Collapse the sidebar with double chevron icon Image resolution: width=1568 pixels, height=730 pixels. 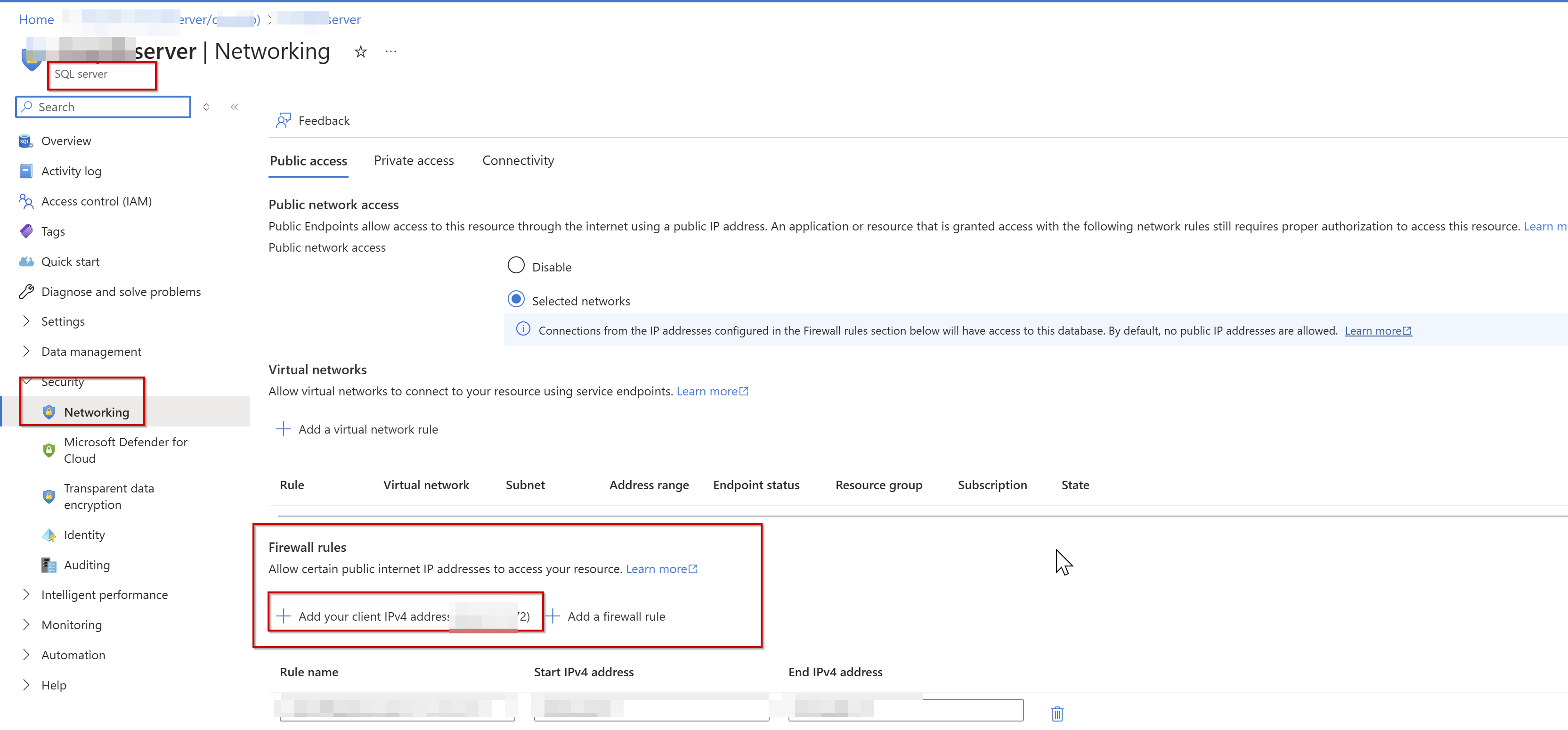(x=235, y=107)
